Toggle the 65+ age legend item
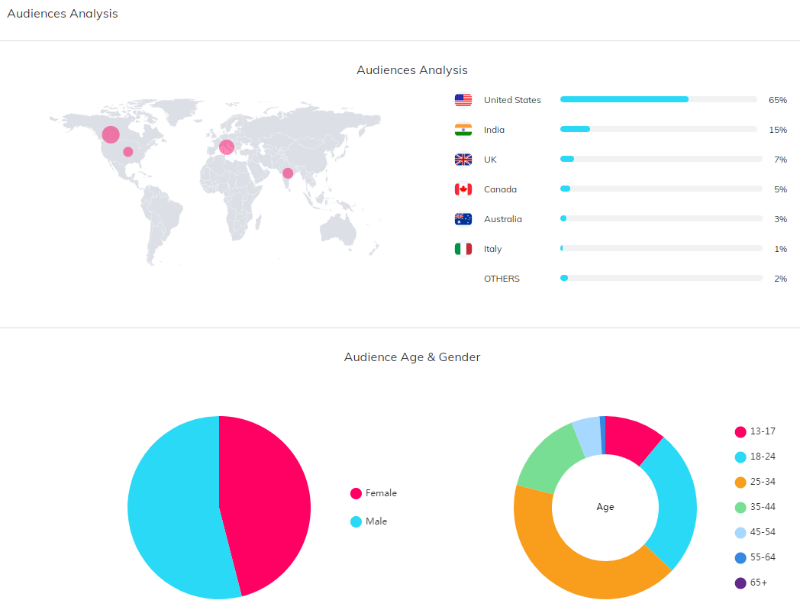The height and width of the screenshot is (610, 800). pyautogui.click(x=755, y=583)
